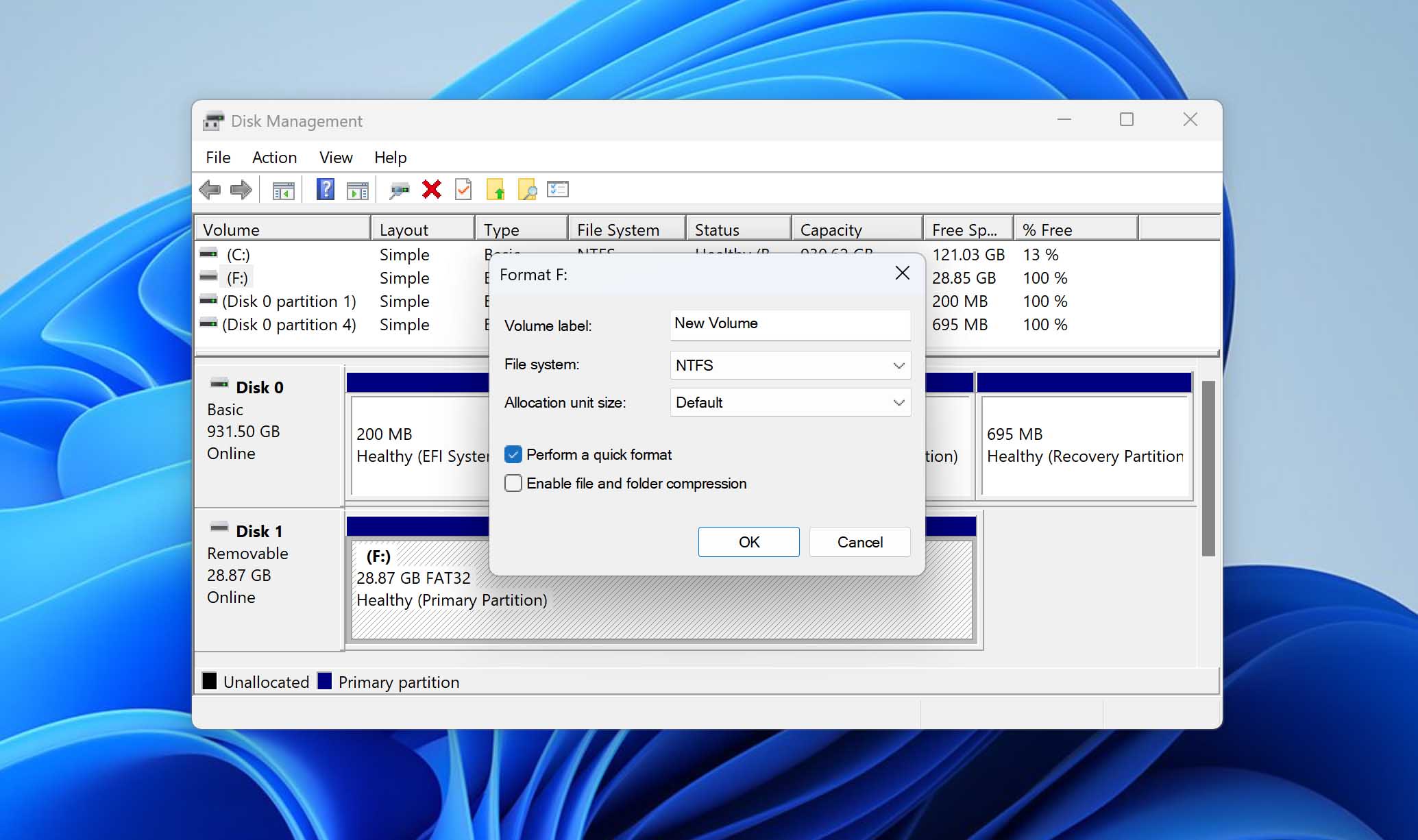This screenshot has height=840, width=1418.
Task: Open volume Properties via the toolbar icon
Action: [x=557, y=189]
